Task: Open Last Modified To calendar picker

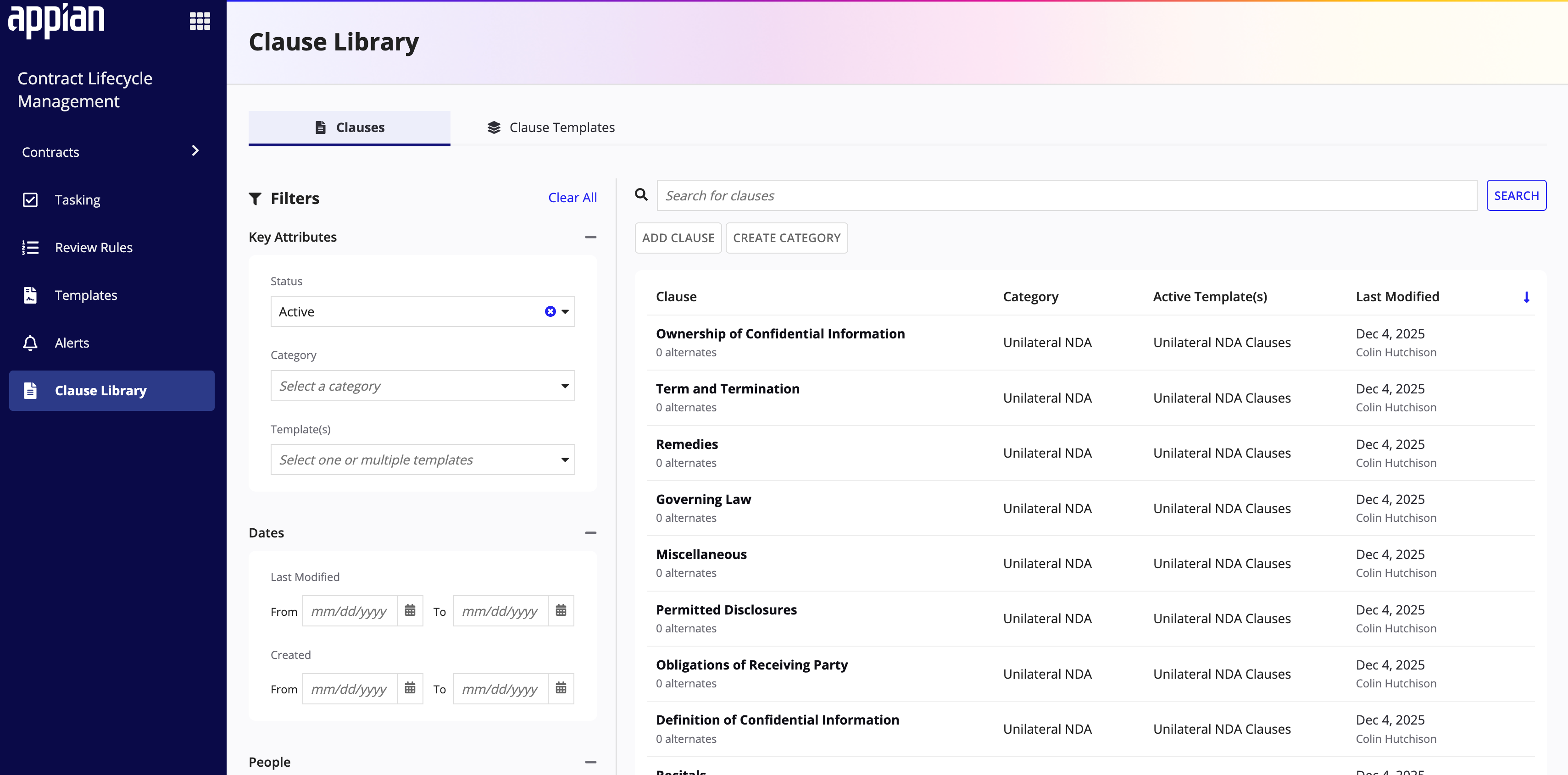Action: (561, 610)
